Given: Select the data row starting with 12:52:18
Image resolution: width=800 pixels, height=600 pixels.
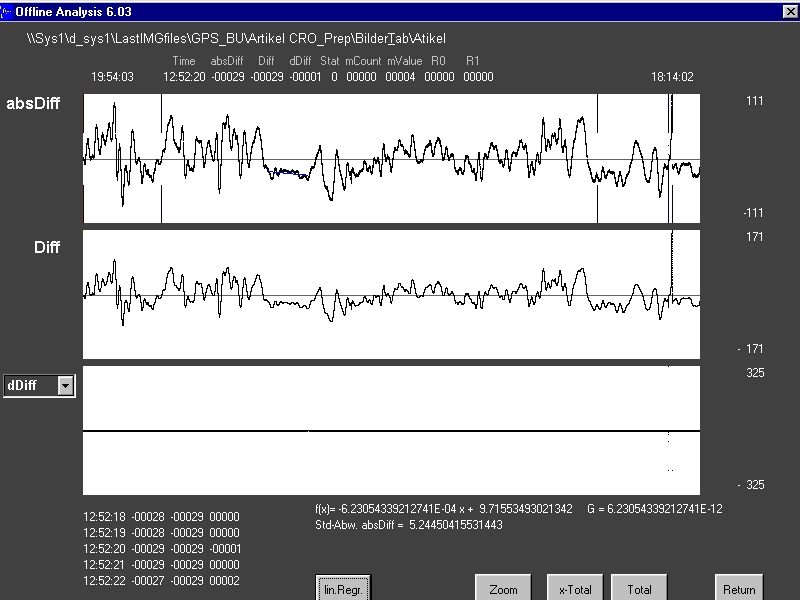Looking at the screenshot, I should pos(161,517).
